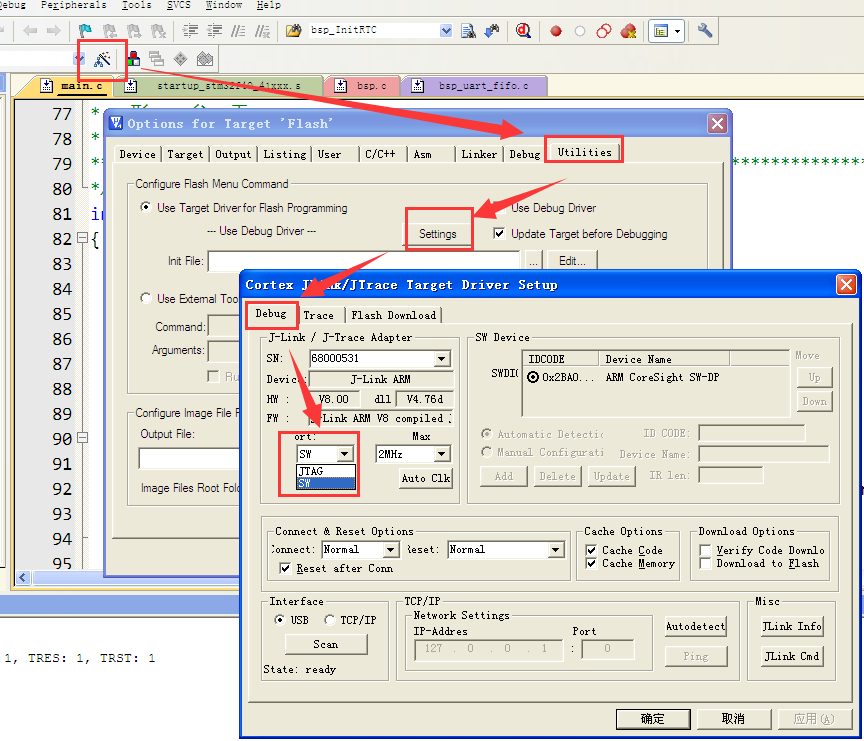Navigate forwards with the right arrow icon
Image resolution: width=864 pixels, height=741 pixels.
53,30
